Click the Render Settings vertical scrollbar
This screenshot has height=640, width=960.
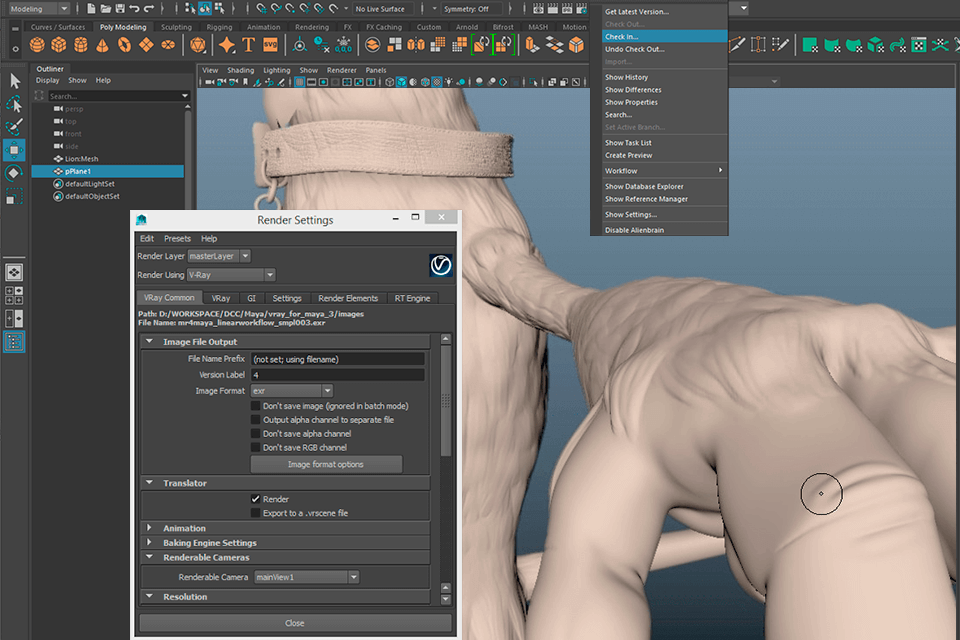coord(446,400)
